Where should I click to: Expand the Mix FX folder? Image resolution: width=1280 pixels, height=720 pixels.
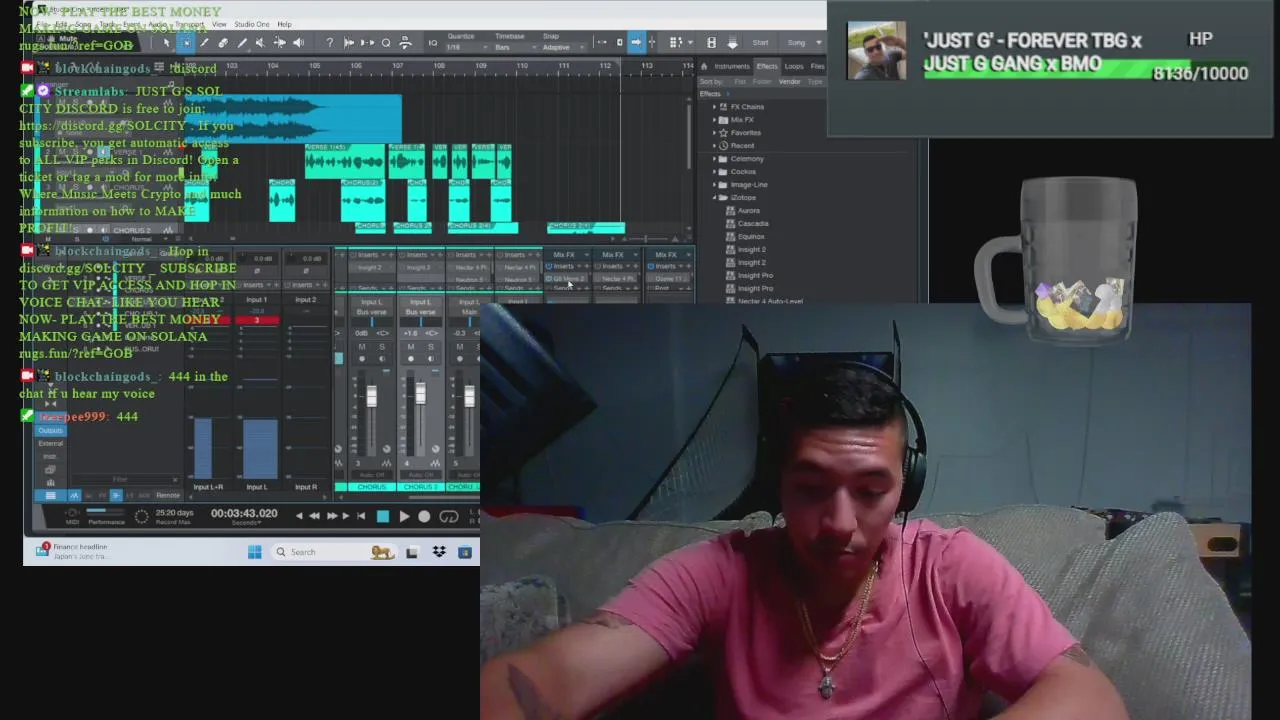714,120
